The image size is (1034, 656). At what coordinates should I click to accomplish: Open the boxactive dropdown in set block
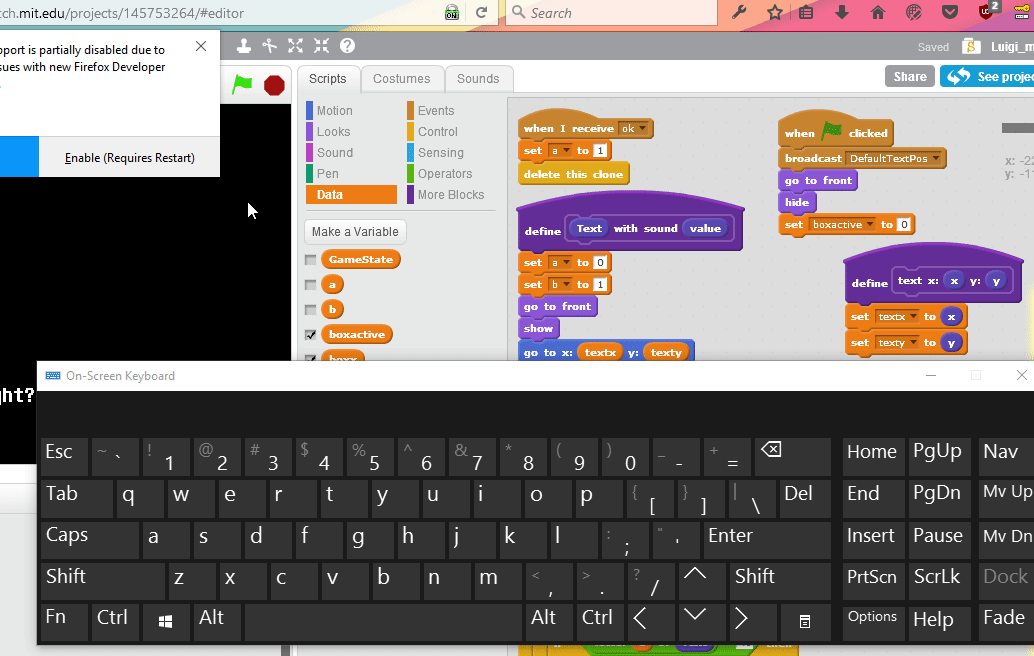click(x=870, y=225)
